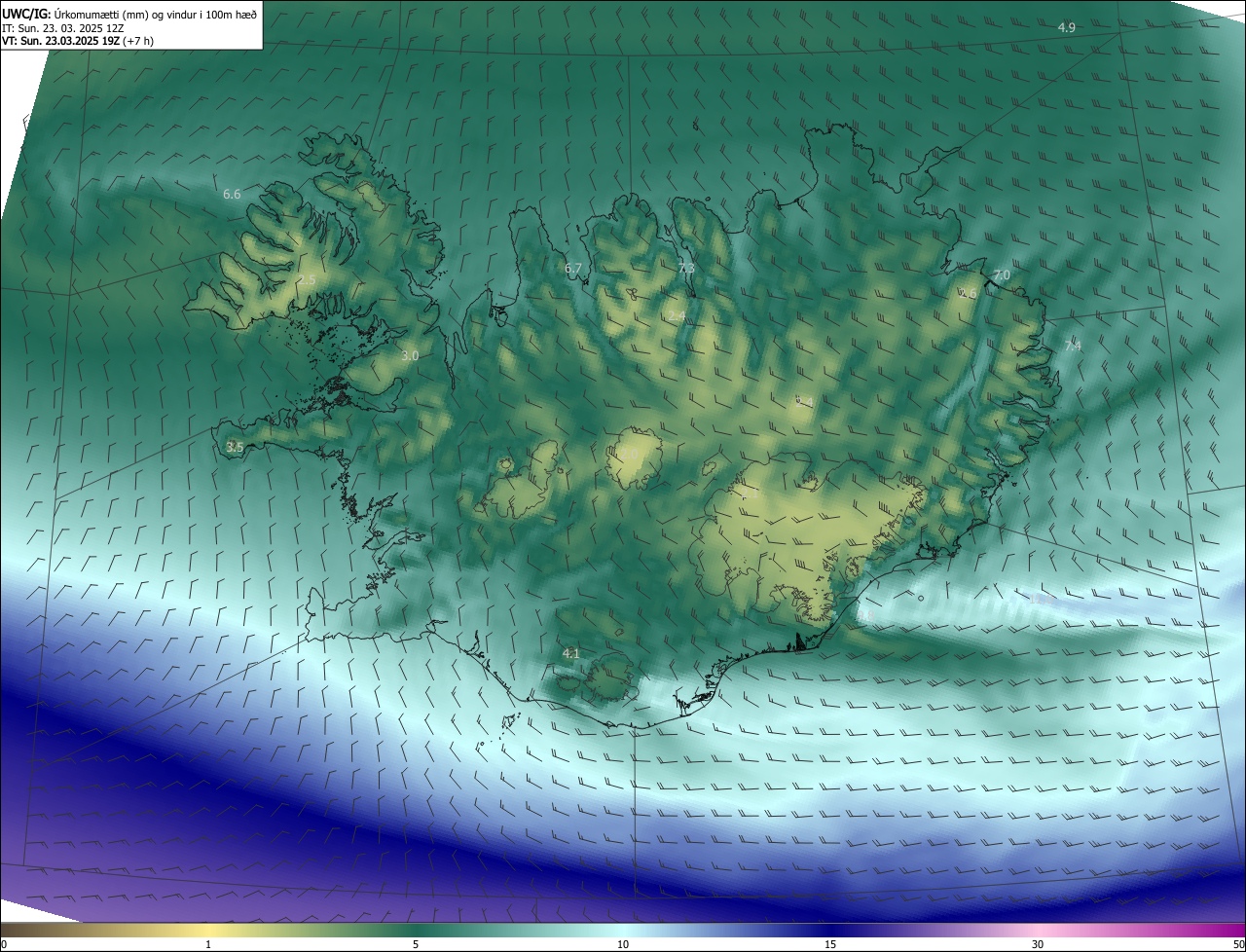This screenshot has height=952, width=1246.
Task: Click the 0 tick on the color scale
Action: click(4, 944)
